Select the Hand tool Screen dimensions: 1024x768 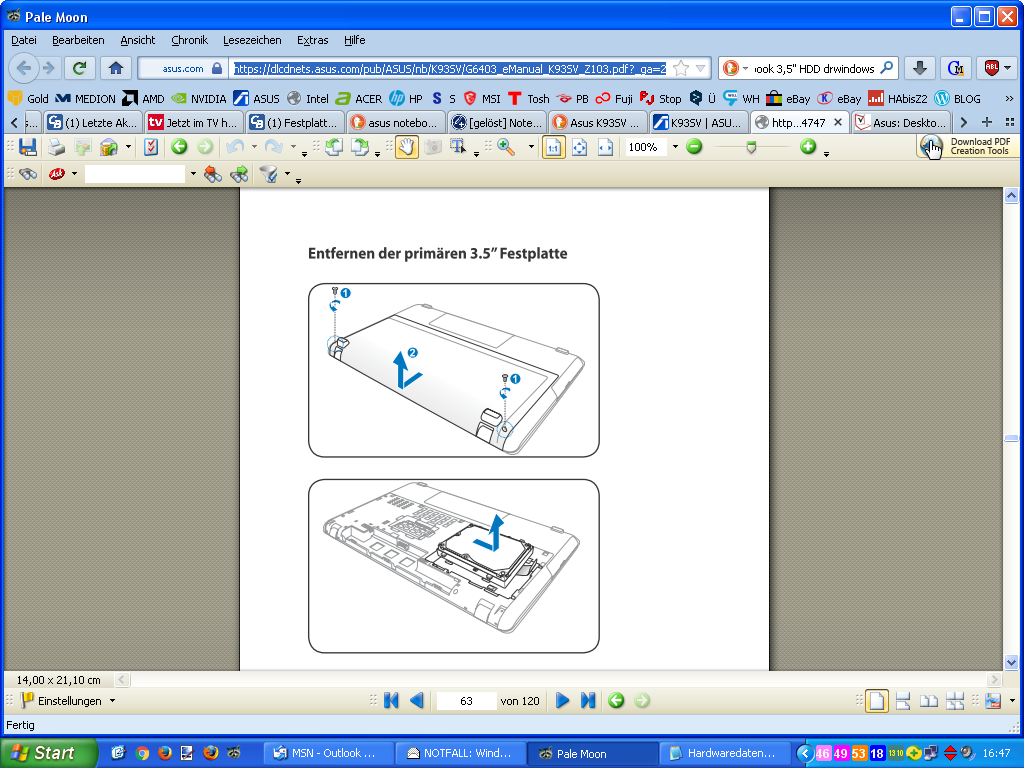point(406,147)
